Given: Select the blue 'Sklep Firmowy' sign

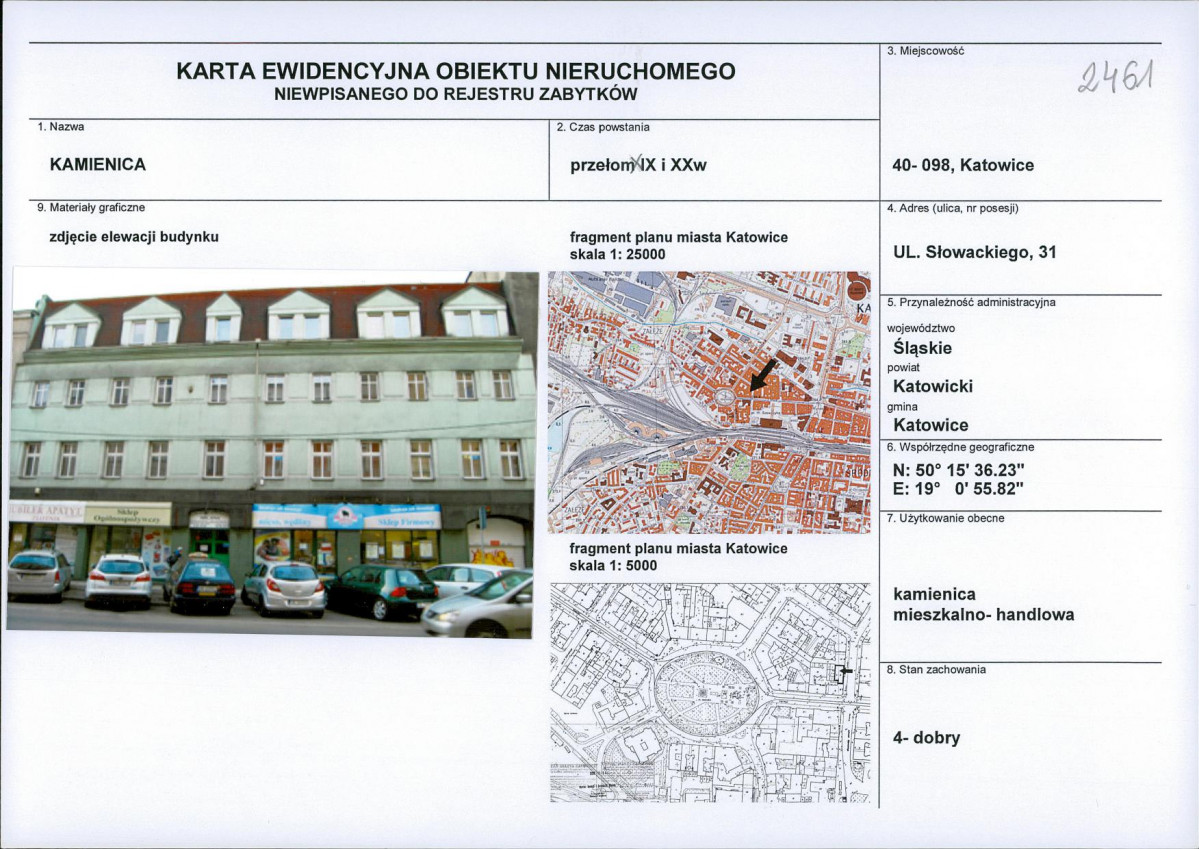Looking at the screenshot, I should [406, 520].
